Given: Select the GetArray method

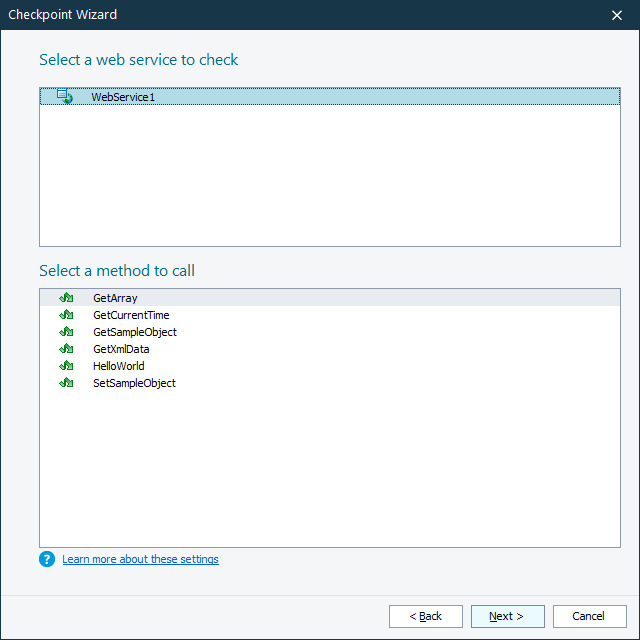Looking at the screenshot, I should tap(115, 298).
